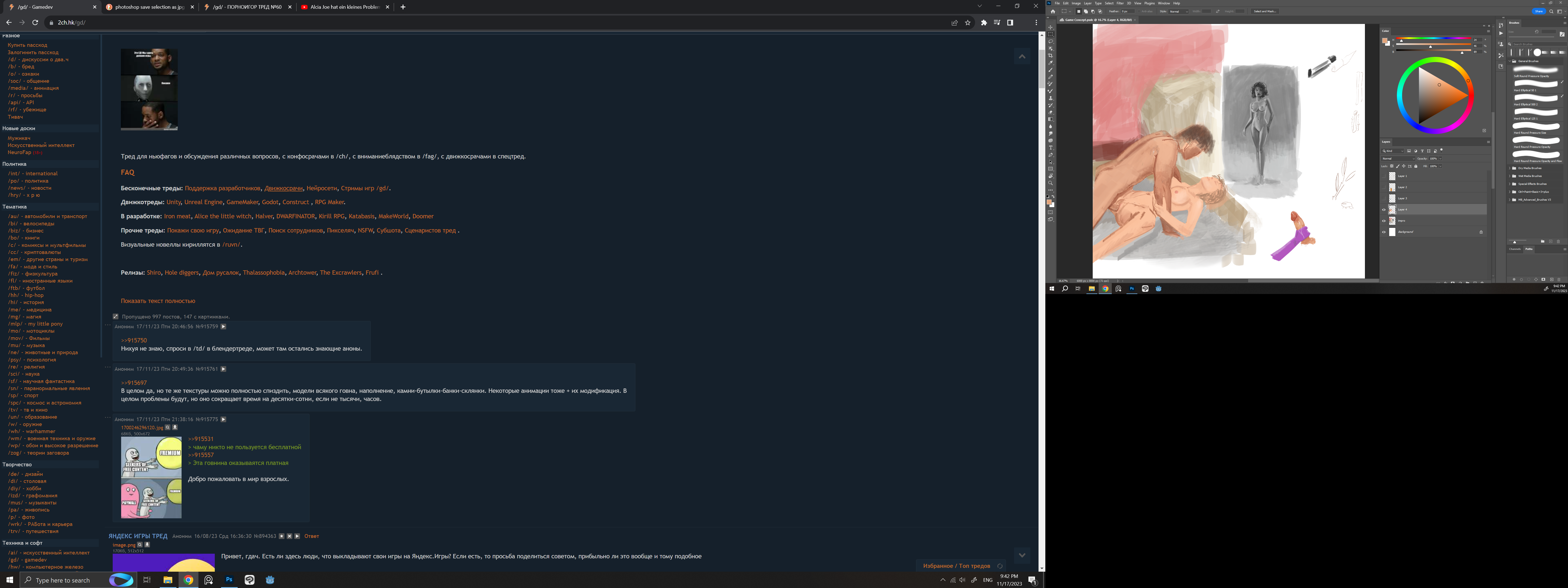Screen dimensions: 1568x588
Task: Hide Layer 4 with eye icon
Action: click(1383, 209)
